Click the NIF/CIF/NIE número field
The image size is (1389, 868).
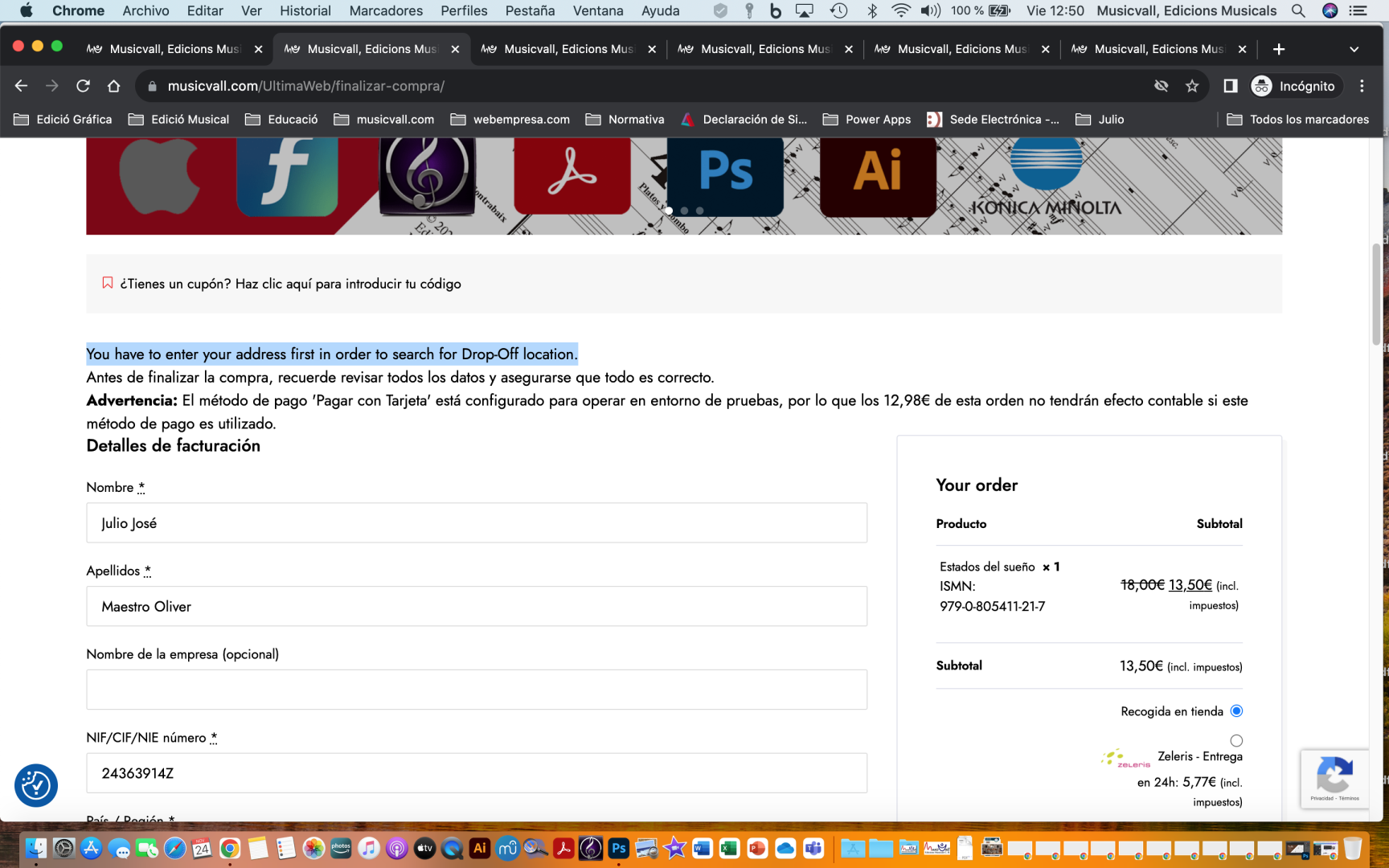(477, 773)
